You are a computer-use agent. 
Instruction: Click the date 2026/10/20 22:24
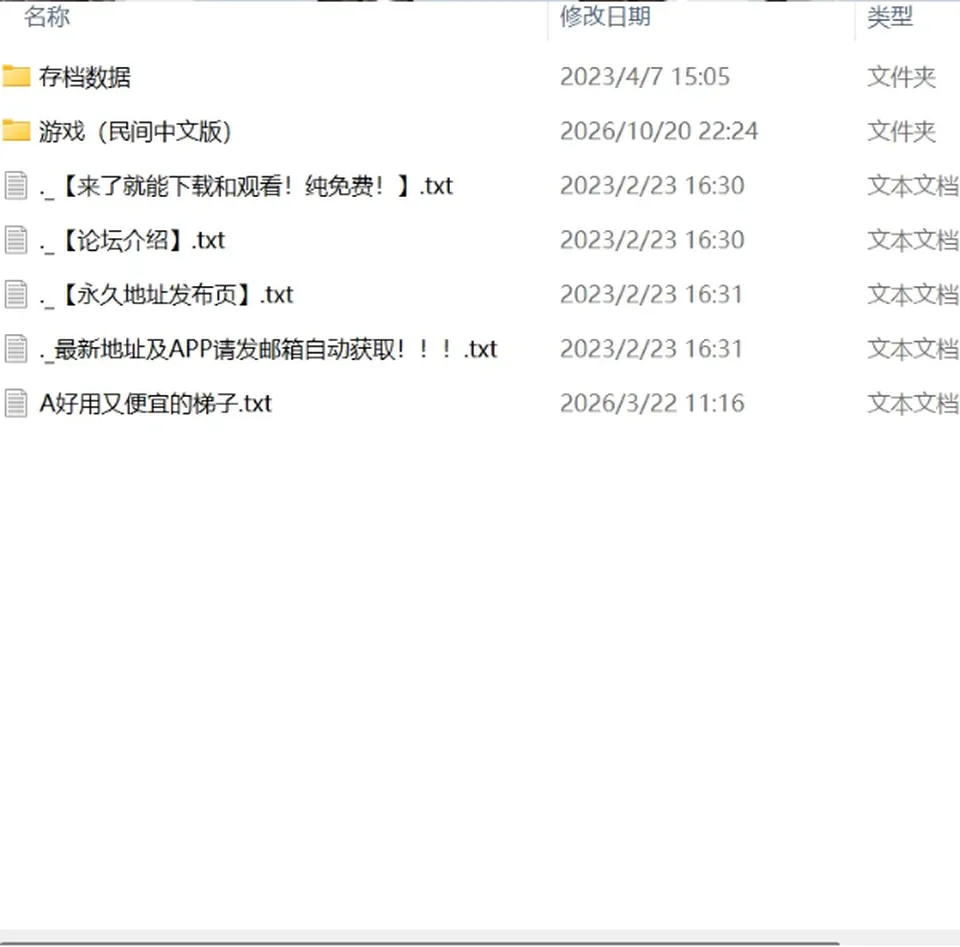pos(659,132)
